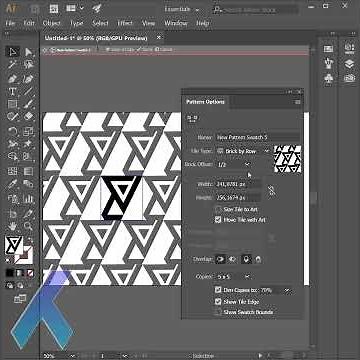Select the Perspective Grid tool
360x360 pixels.
[29, 157]
